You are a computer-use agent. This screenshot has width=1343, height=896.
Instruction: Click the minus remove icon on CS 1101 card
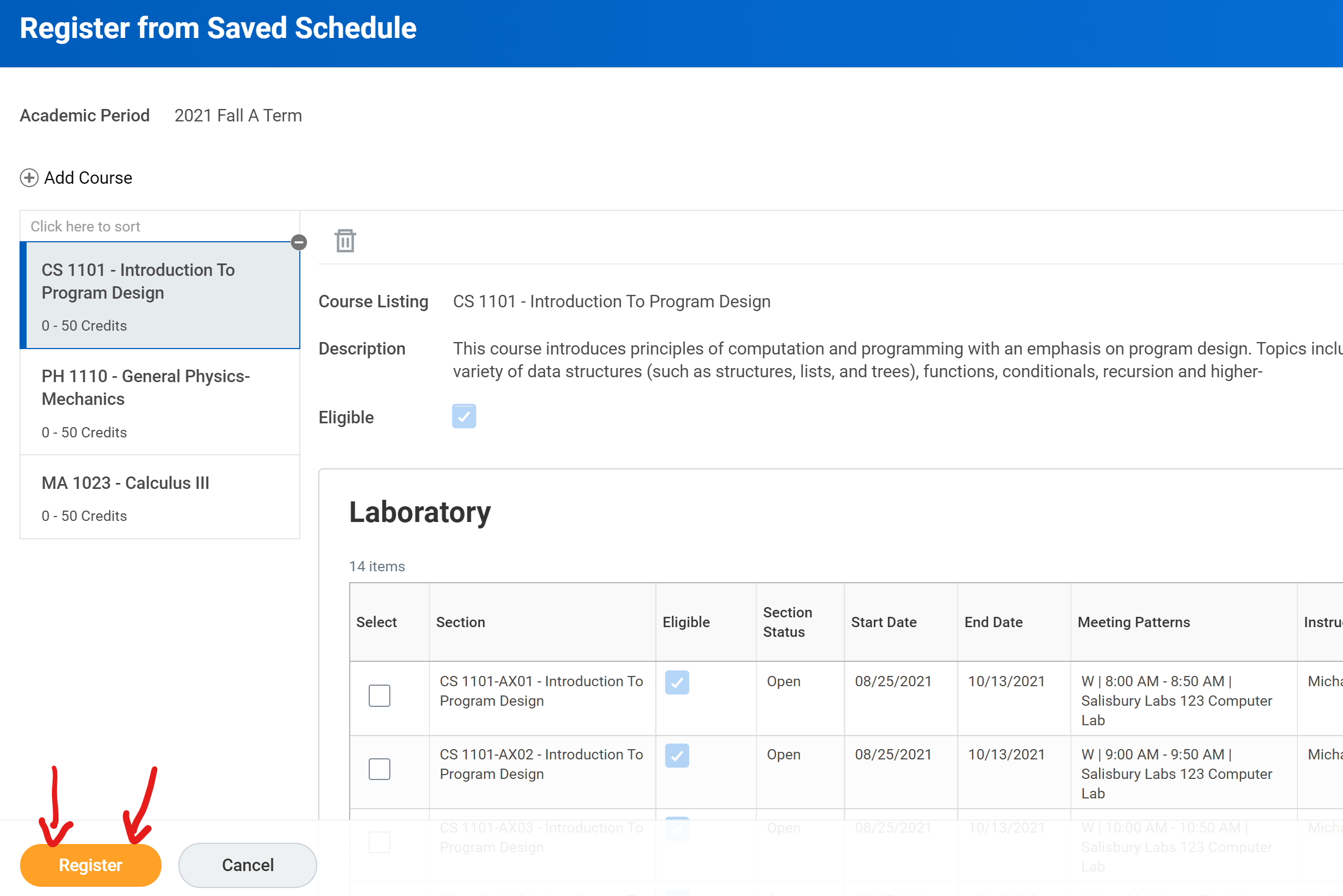click(299, 242)
